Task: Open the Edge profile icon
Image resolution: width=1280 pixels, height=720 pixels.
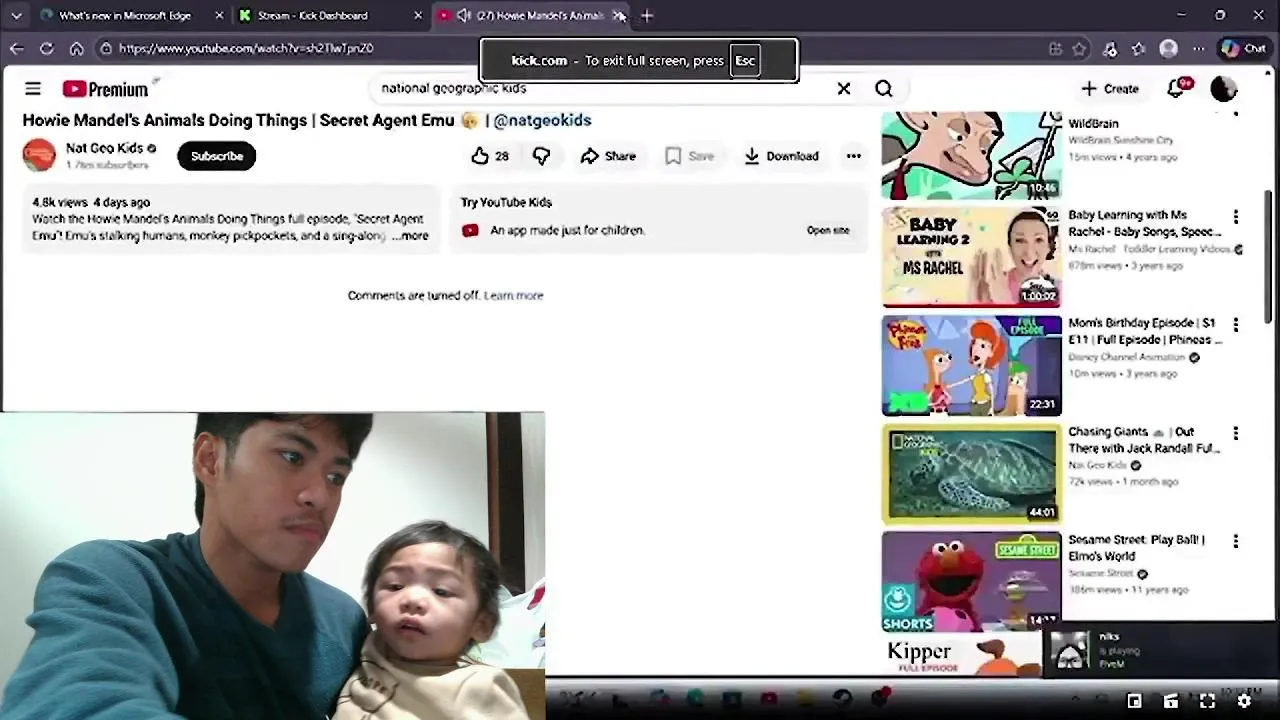Action: 1168,48
